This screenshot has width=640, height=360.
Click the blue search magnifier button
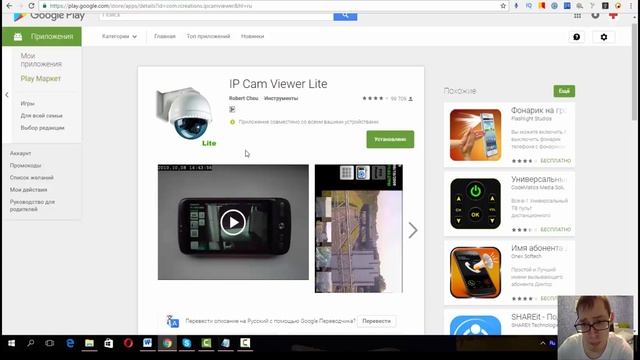345,16
